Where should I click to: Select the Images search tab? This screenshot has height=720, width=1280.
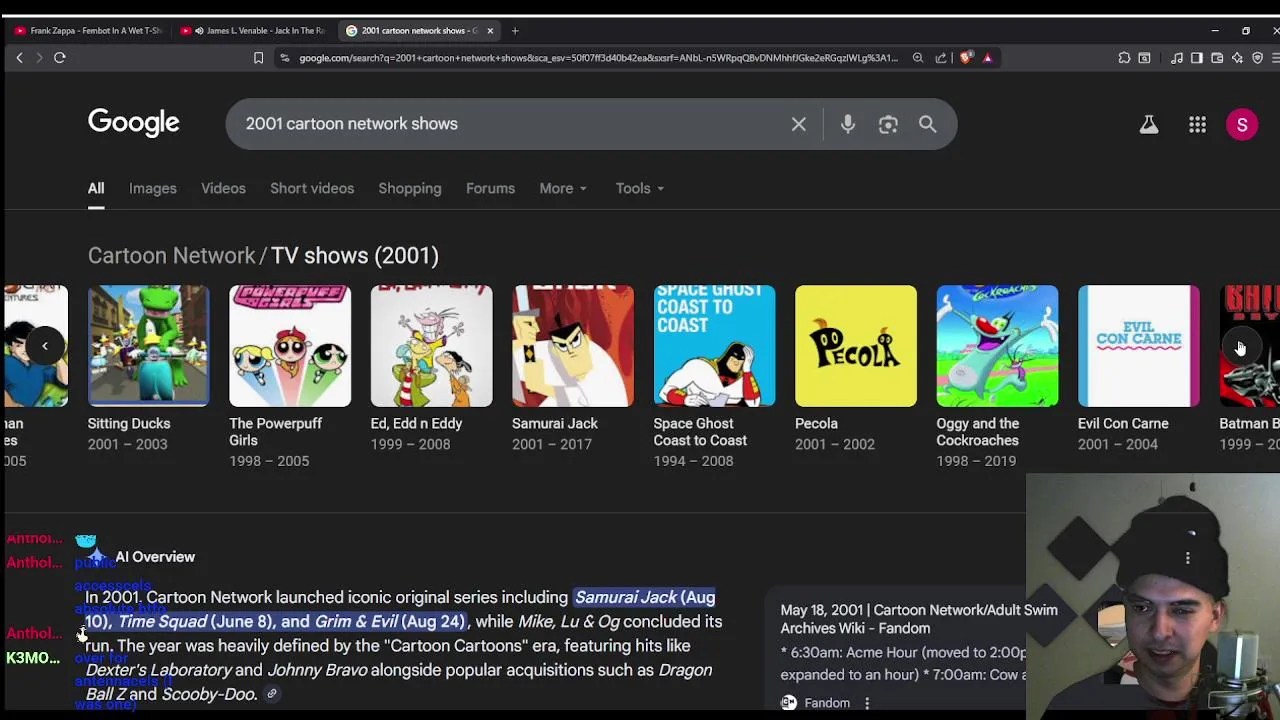tap(152, 188)
